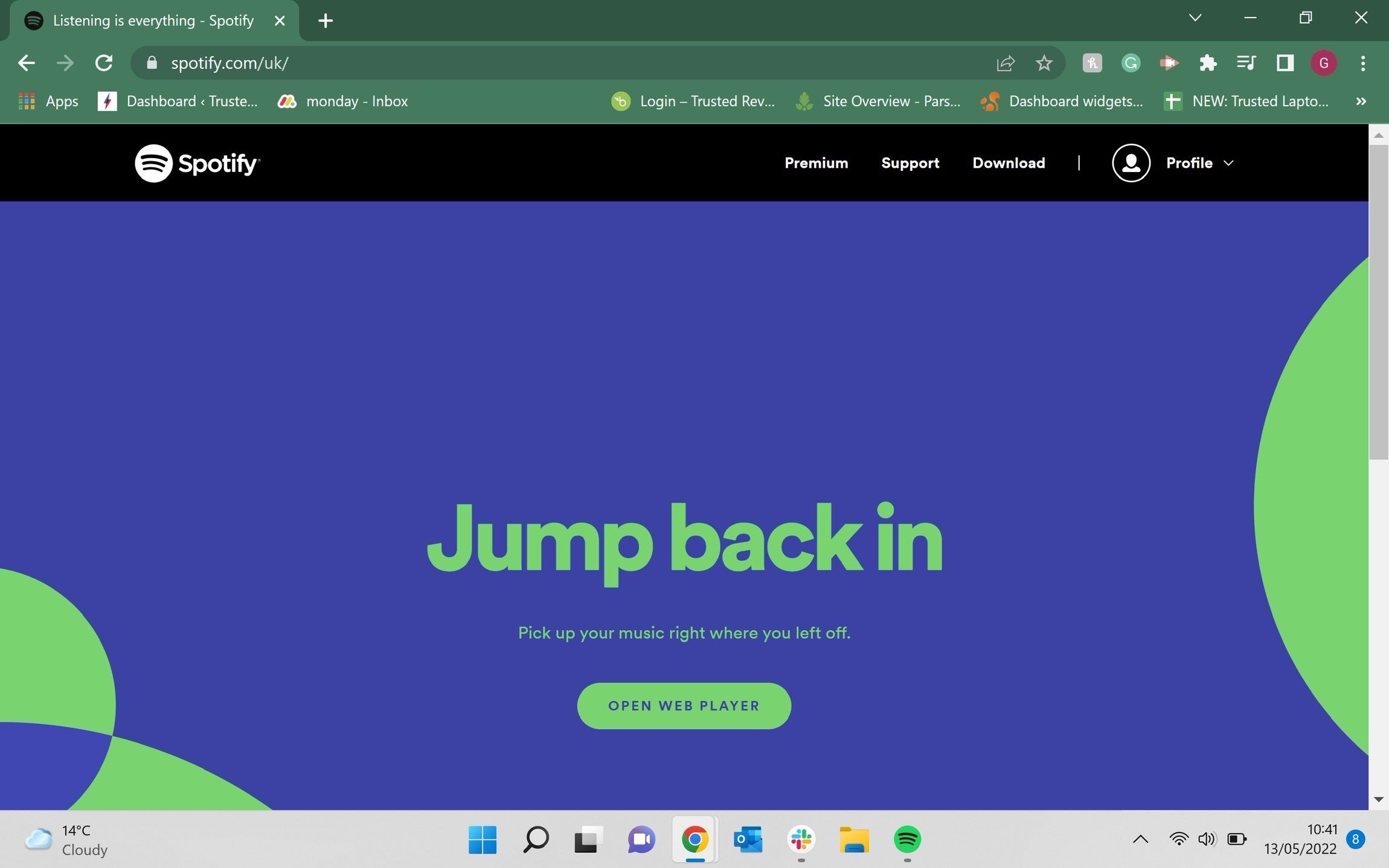Open notifications badge showing 8
The width and height of the screenshot is (1389, 868).
(x=1355, y=839)
